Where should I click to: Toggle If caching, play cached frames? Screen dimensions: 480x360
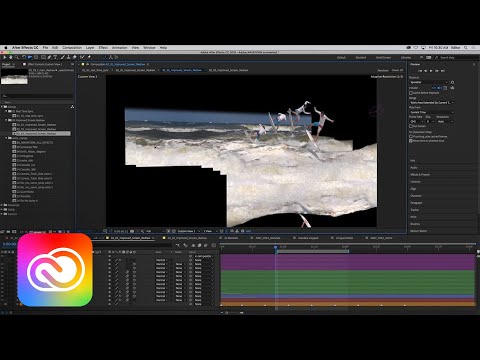411,137
